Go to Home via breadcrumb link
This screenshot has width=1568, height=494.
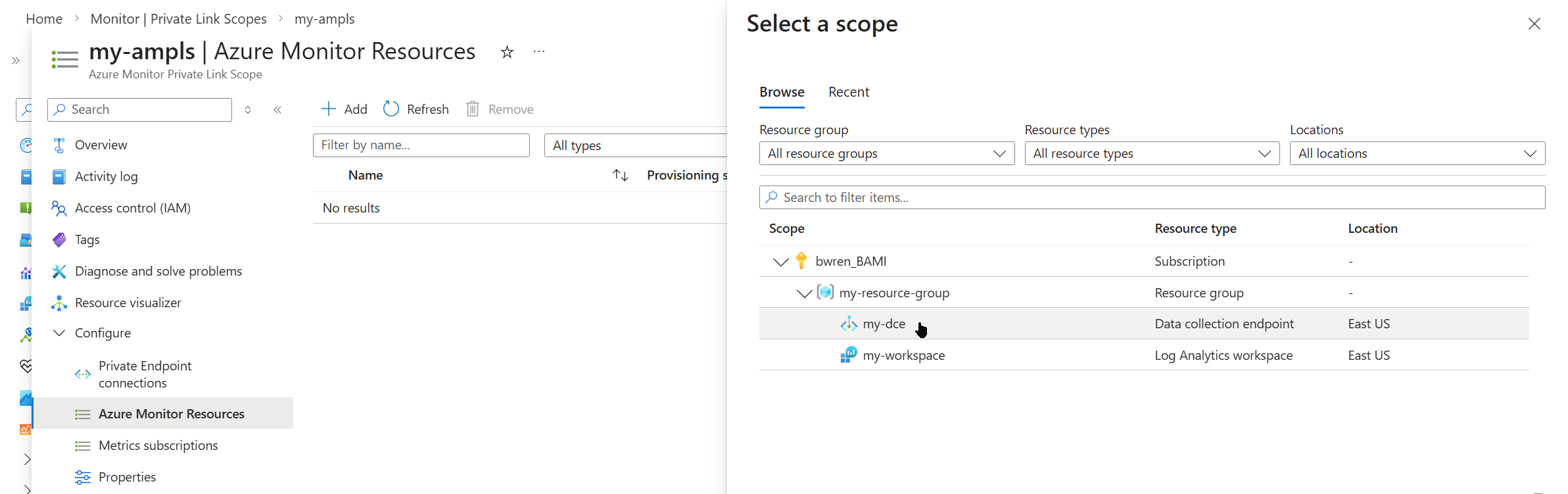tap(44, 19)
